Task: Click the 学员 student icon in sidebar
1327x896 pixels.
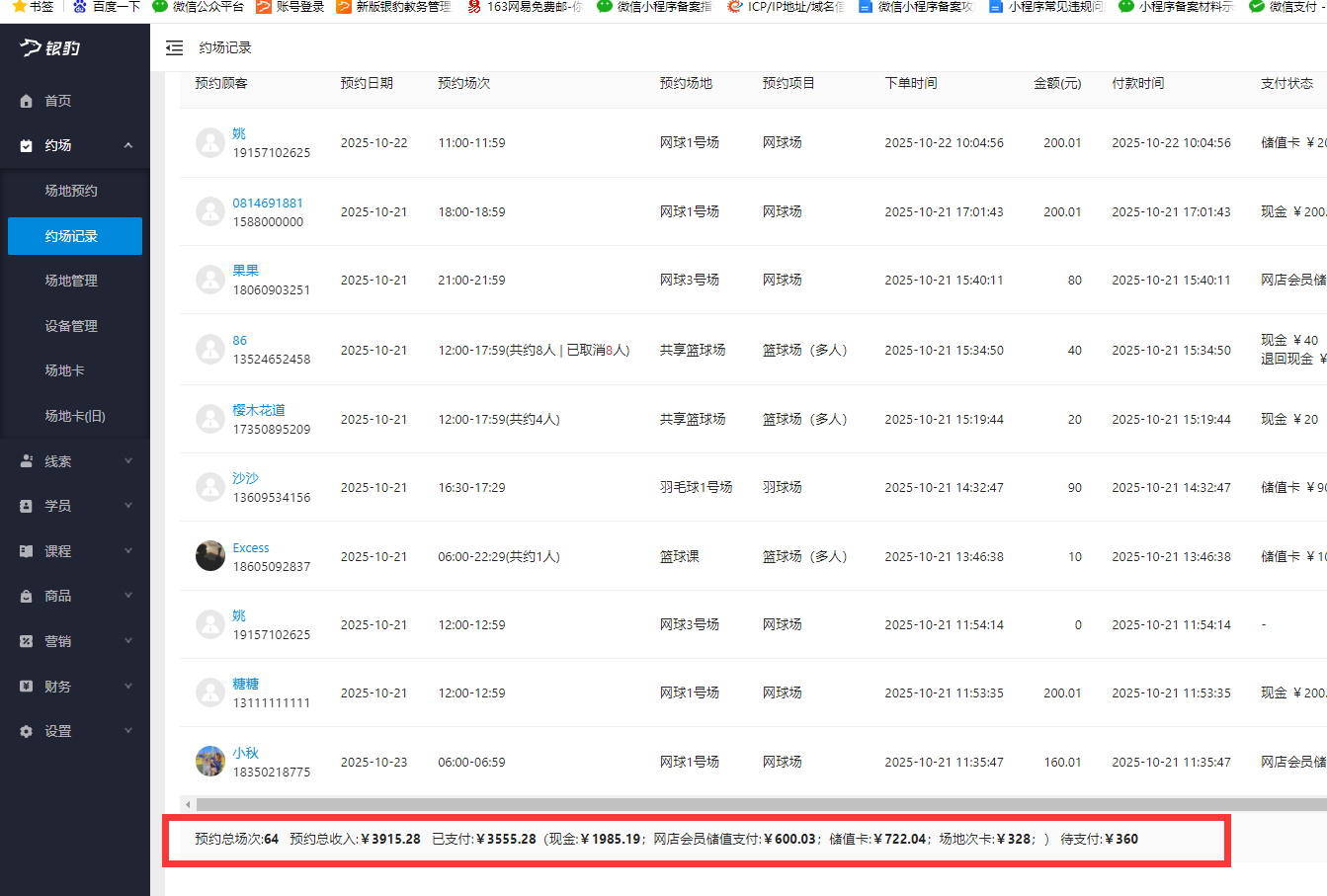Action: pos(27,506)
